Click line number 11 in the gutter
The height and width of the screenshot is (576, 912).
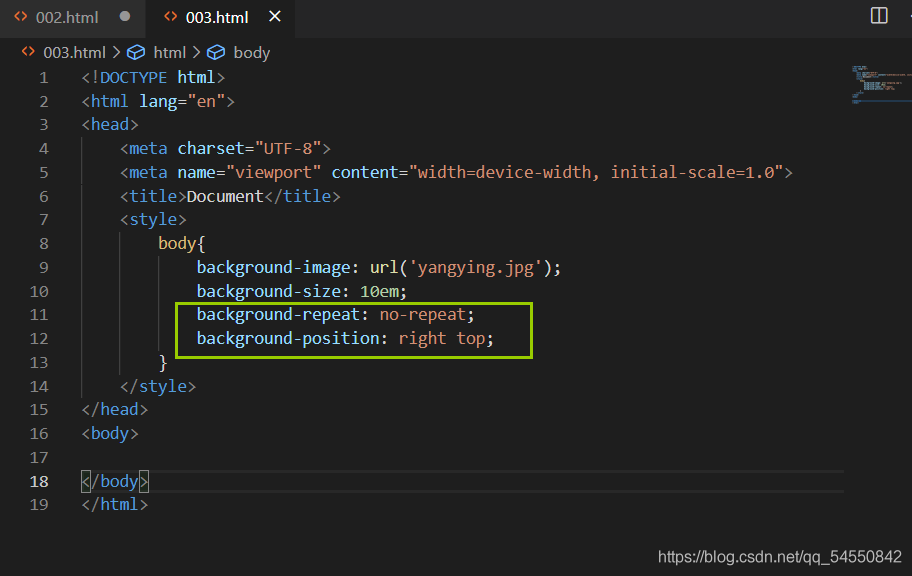(x=39, y=315)
